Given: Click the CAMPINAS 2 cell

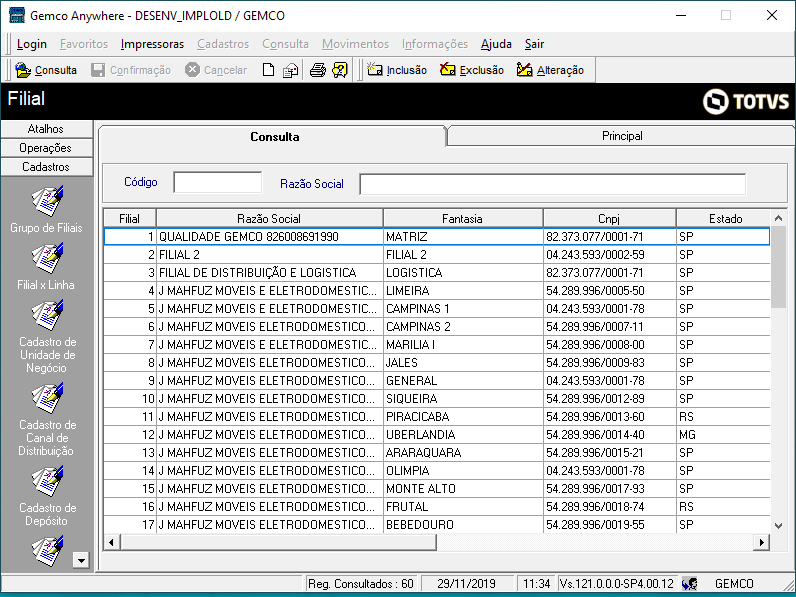Looking at the screenshot, I should pos(462,327).
